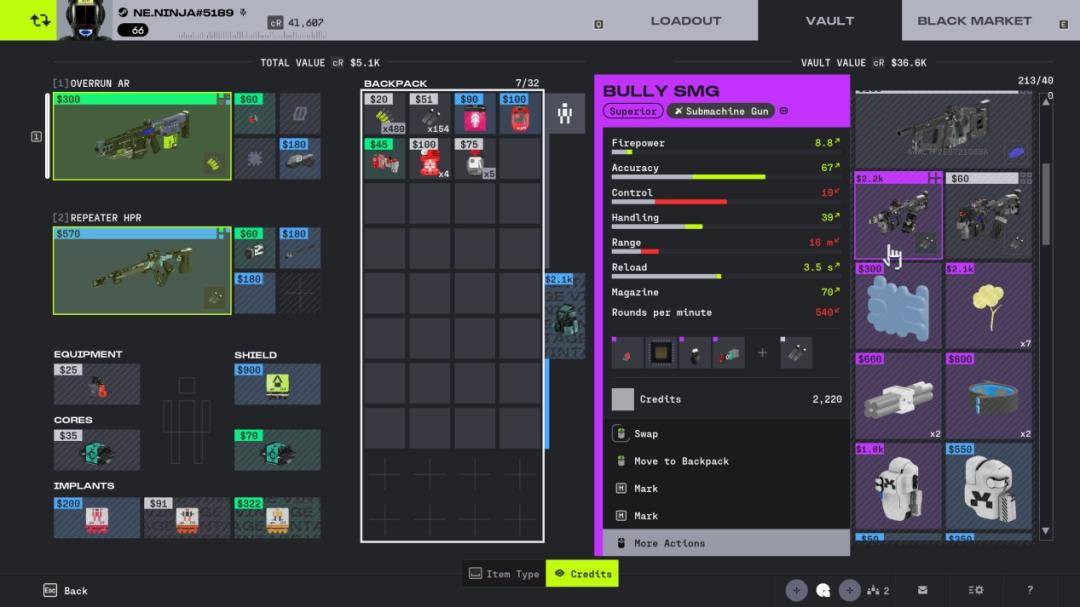Screen dimensions: 1080x607
Task: Click the $322 implant item
Action: 277,517
